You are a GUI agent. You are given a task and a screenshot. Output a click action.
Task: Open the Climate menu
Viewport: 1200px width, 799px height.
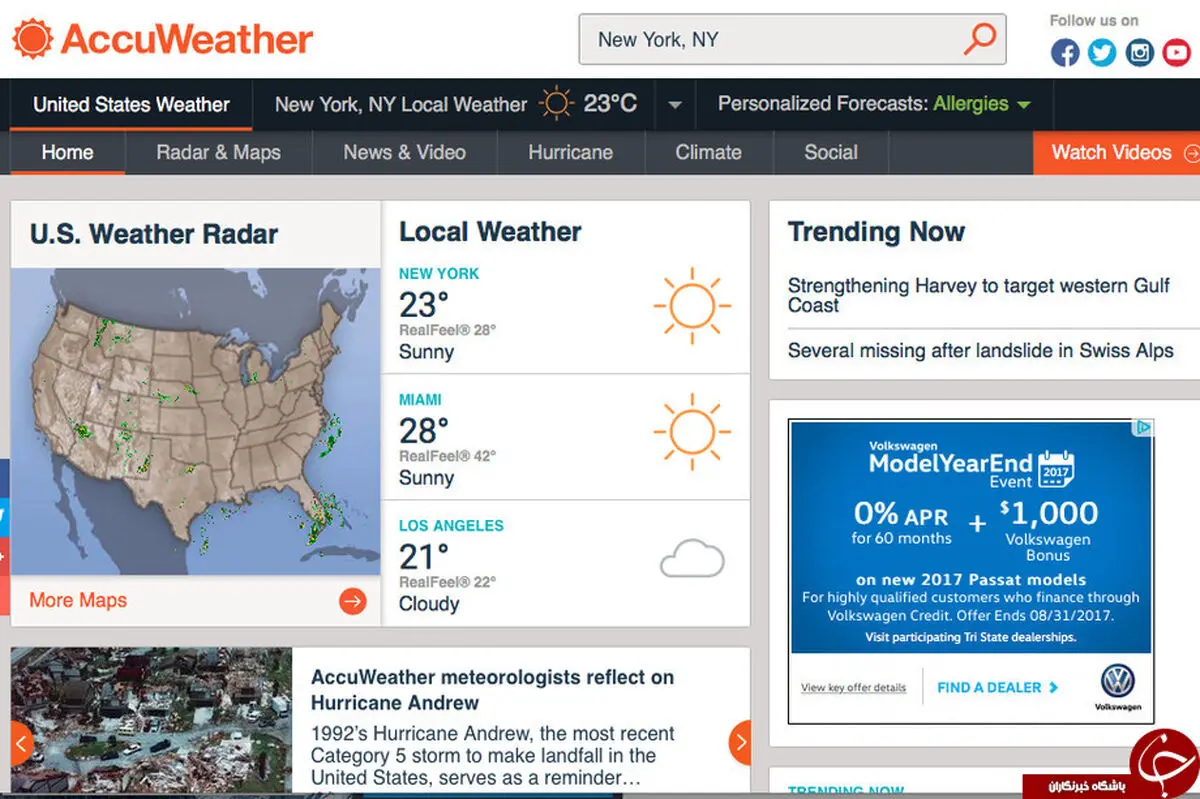point(708,153)
